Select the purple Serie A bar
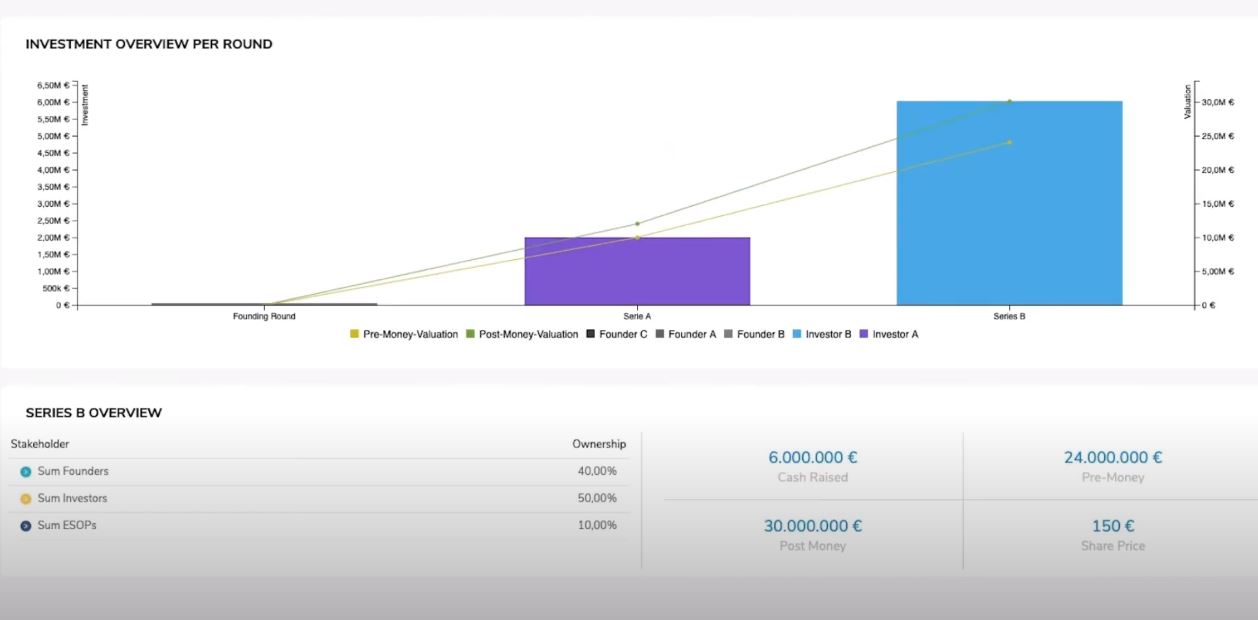Screen dimensions: 1258x620 pos(637,270)
